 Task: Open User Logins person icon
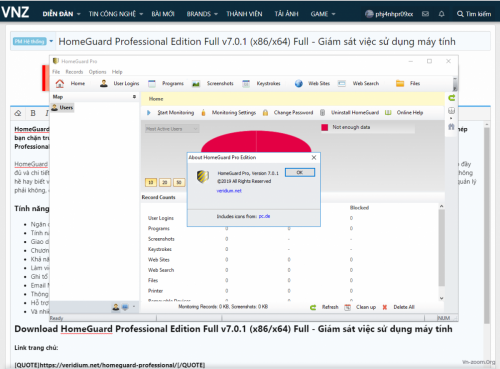click(x=104, y=83)
